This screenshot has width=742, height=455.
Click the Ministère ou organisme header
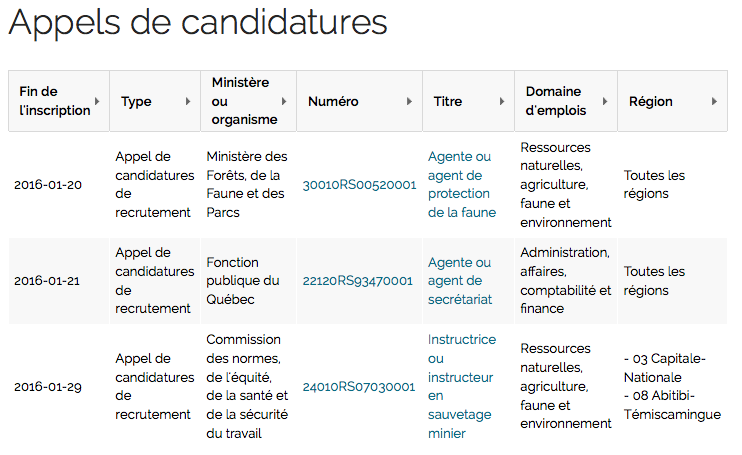pos(240,101)
